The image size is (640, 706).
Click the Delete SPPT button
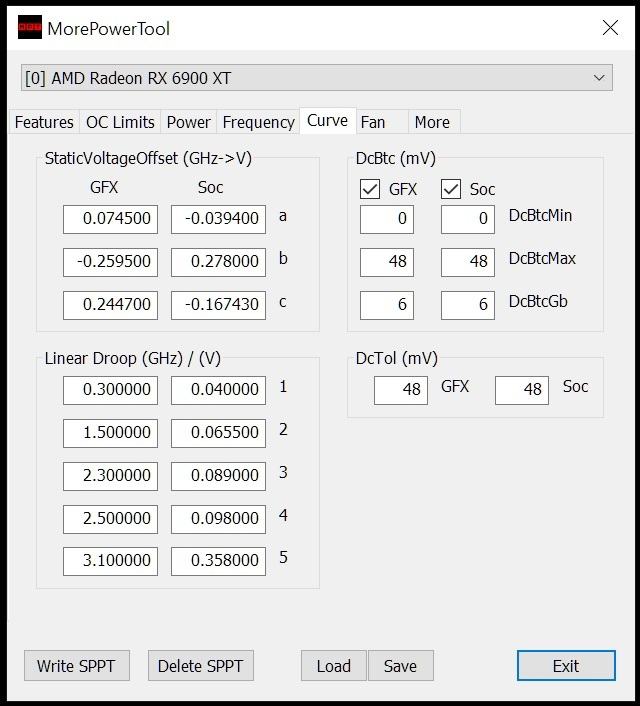201,665
